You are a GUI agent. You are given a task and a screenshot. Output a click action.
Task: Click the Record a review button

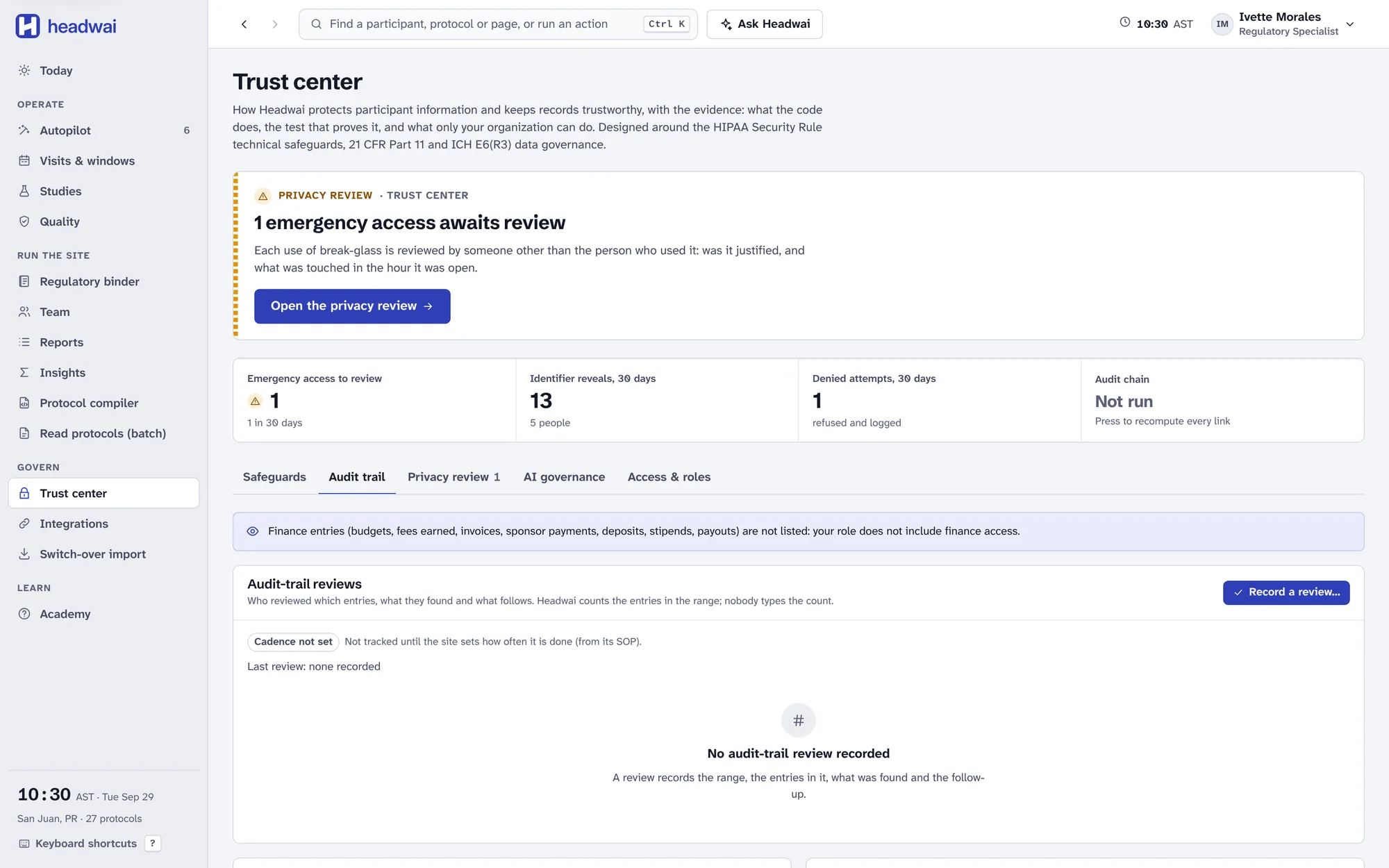coord(1286,592)
